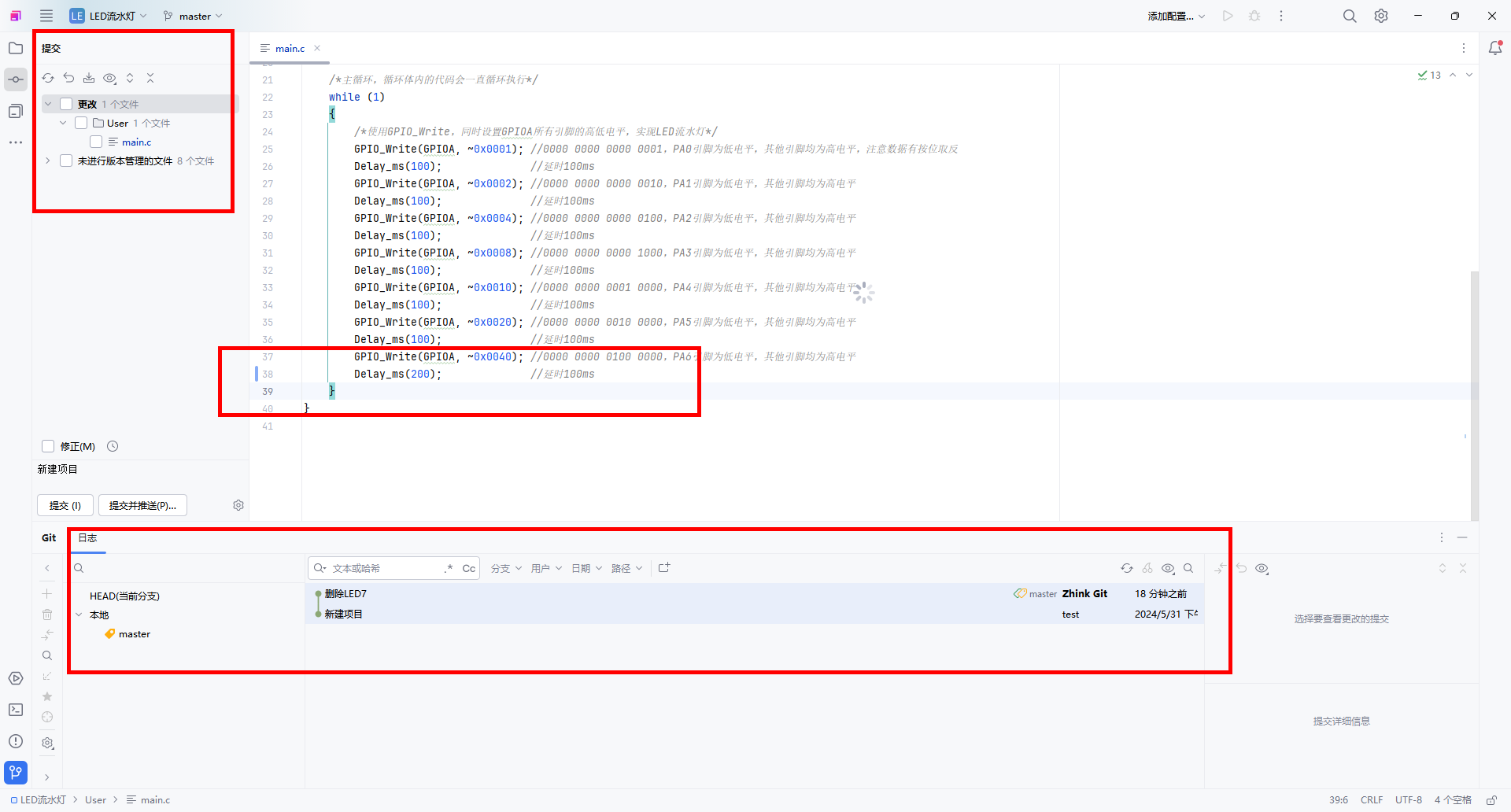
Task: Open the Project folder tool window
Action: (x=16, y=48)
